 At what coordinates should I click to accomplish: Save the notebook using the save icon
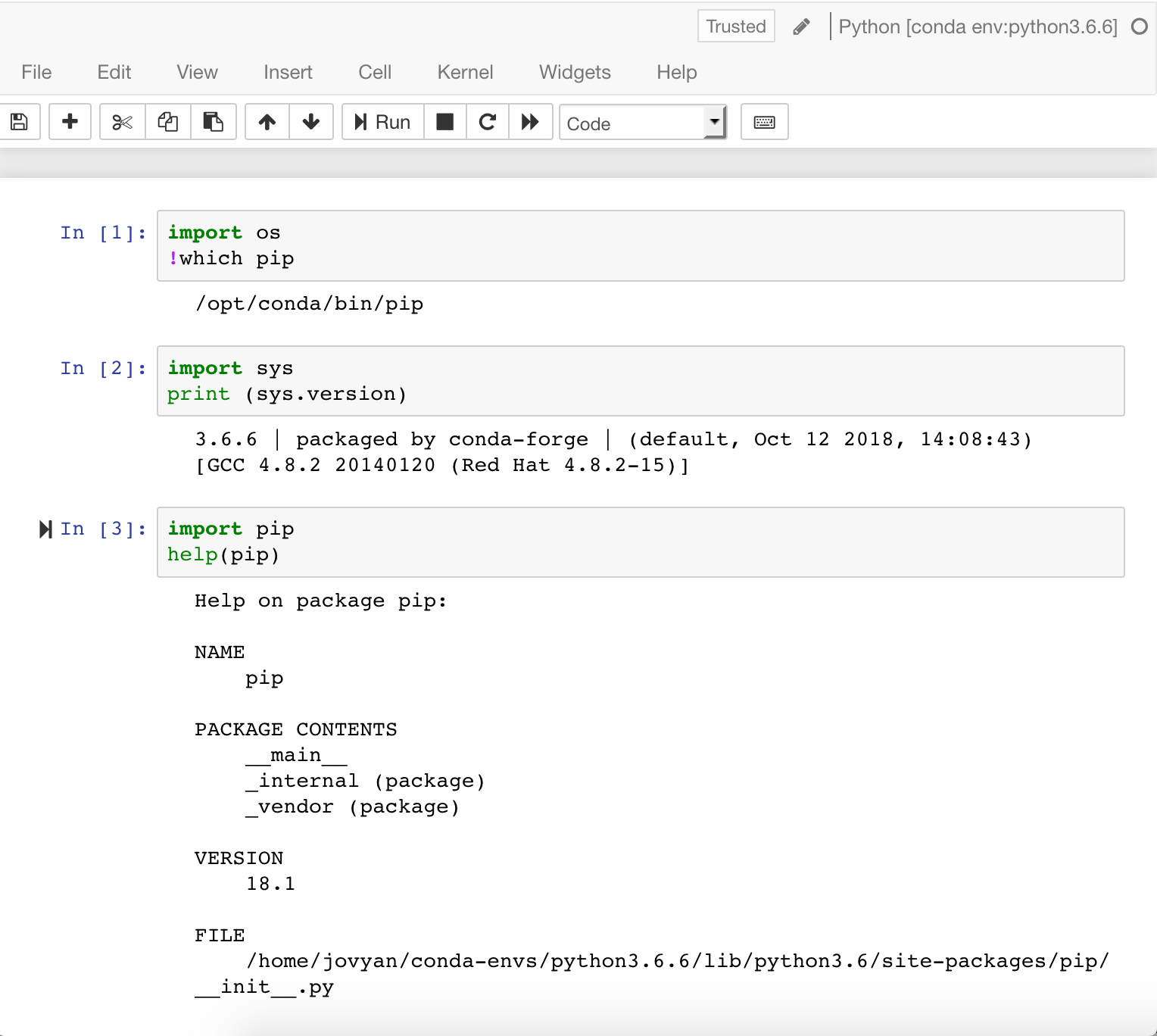coord(20,122)
